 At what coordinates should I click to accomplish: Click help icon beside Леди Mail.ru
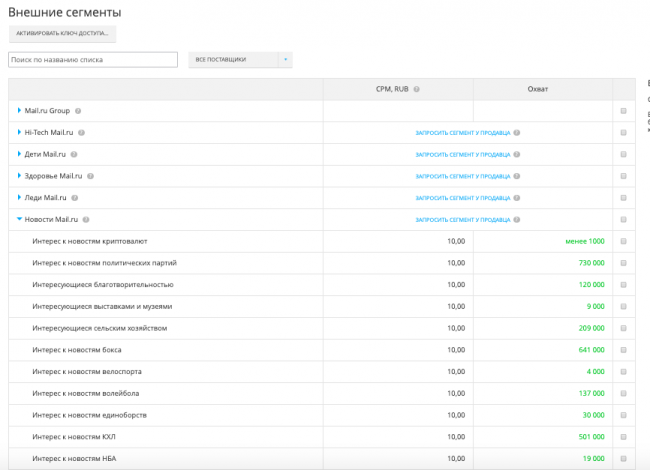pyautogui.click(x=75, y=198)
